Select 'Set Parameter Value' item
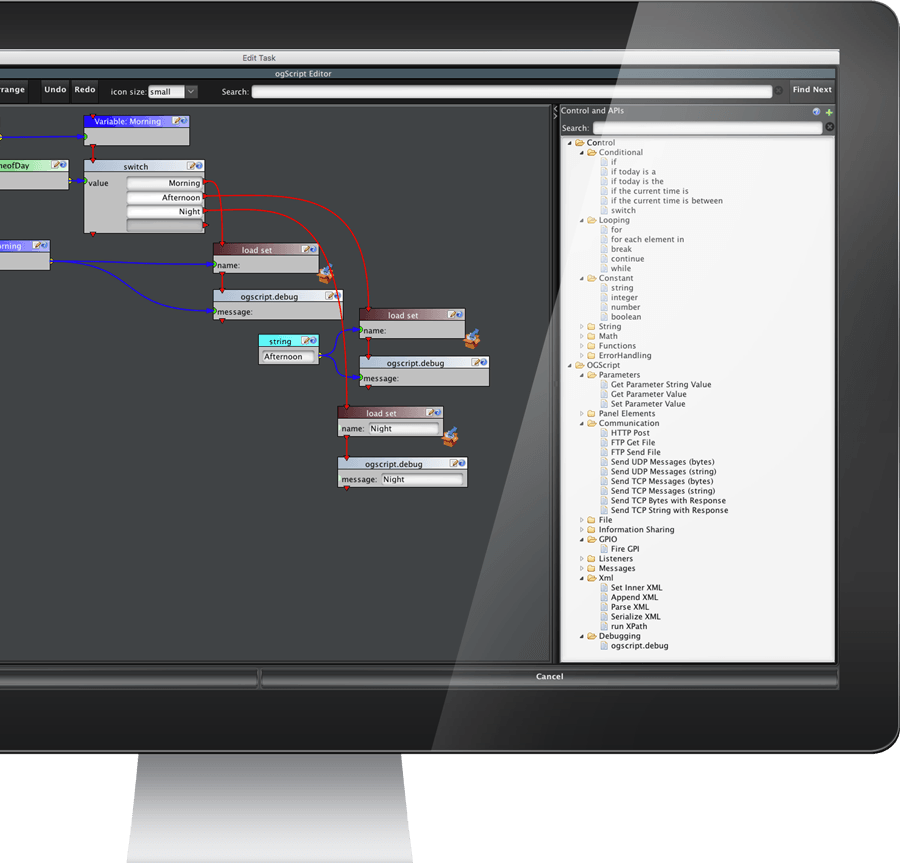The height and width of the screenshot is (863, 900). click(x=647, y=405)
